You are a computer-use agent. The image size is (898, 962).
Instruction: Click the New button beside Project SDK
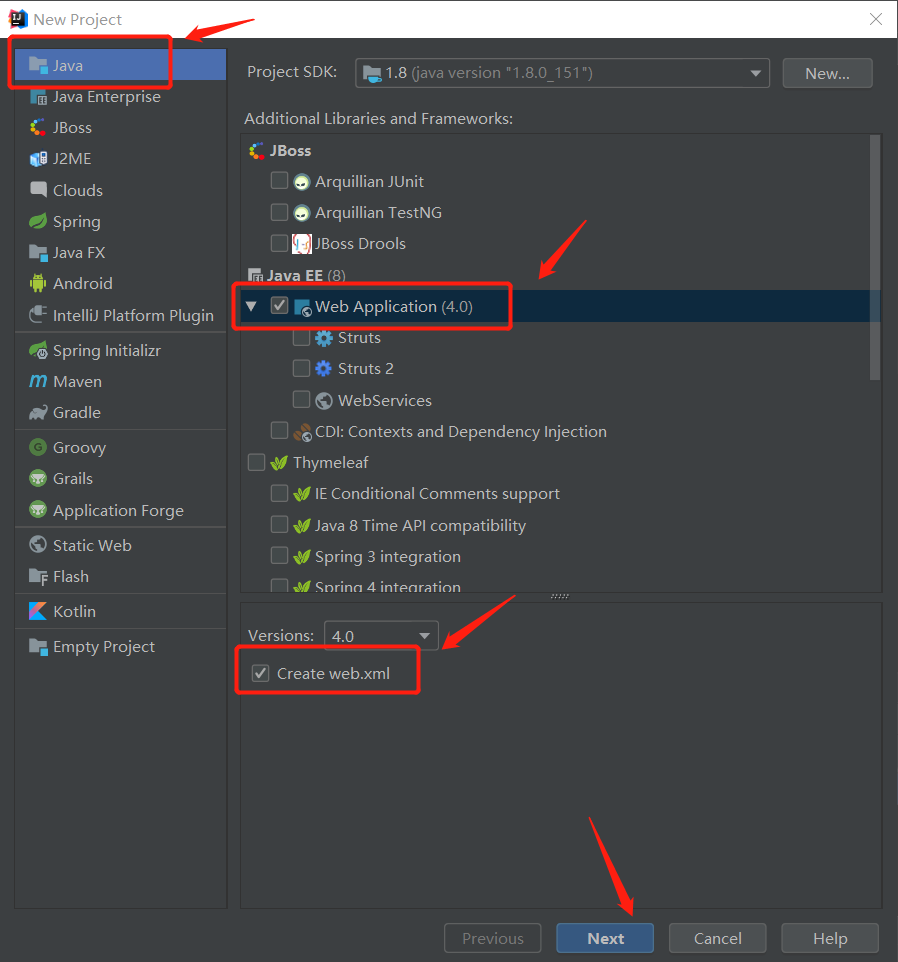point(827,72)
